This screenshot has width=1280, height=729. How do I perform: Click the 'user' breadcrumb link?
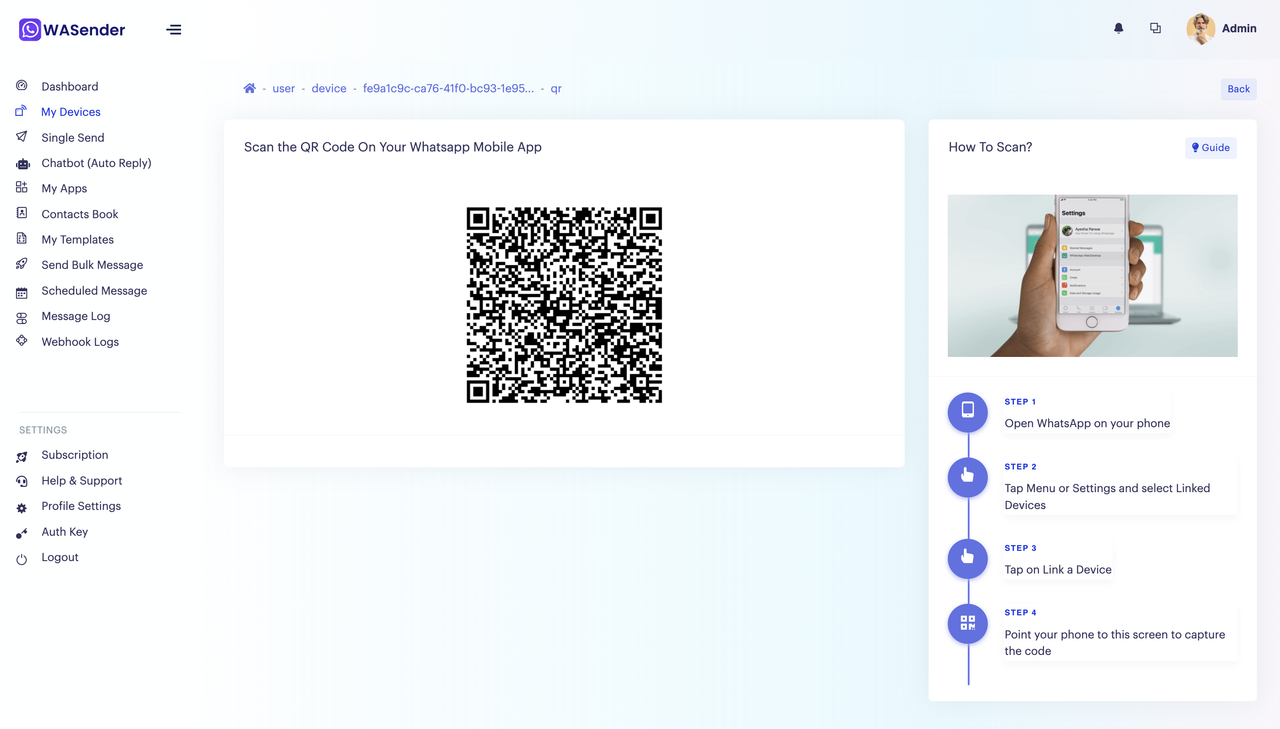[284, 88]
